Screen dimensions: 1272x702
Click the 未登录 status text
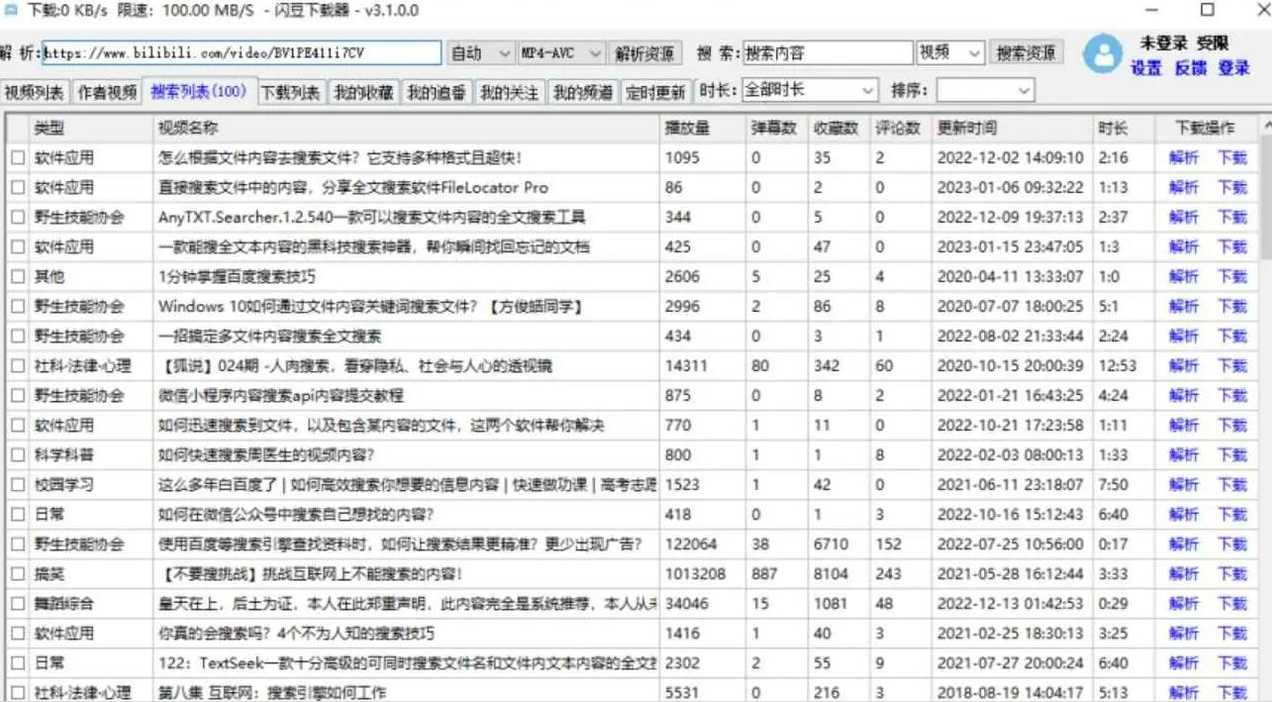pyautogui.click(x=1164, y=44)
